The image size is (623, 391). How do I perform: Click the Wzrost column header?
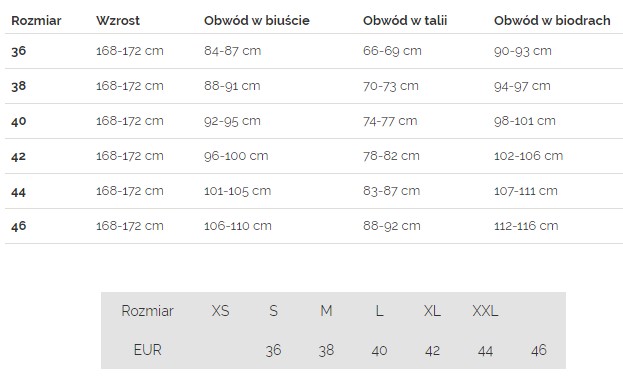click(x=118, y=20)
